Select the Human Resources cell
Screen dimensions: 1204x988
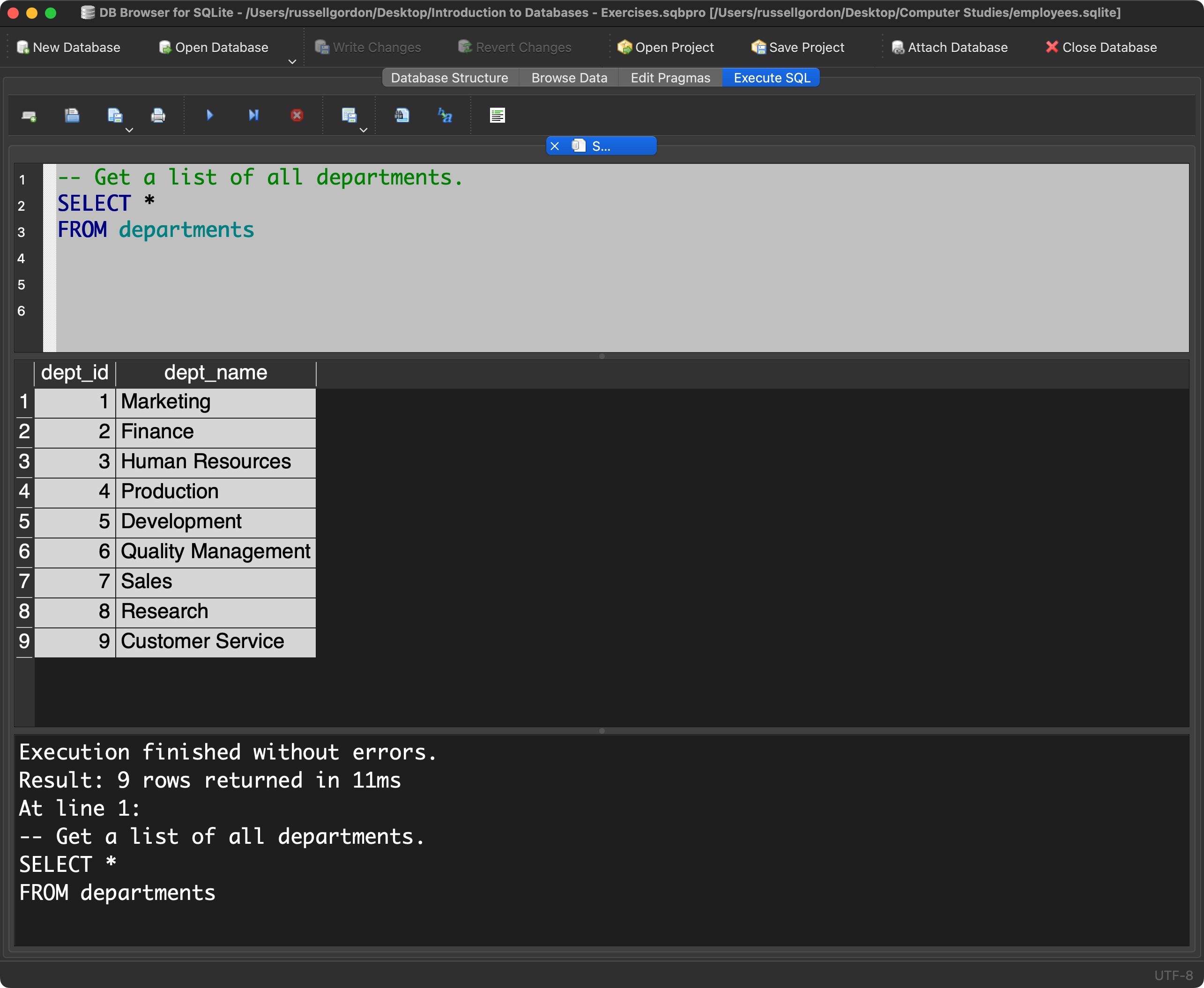pos(206,462)
